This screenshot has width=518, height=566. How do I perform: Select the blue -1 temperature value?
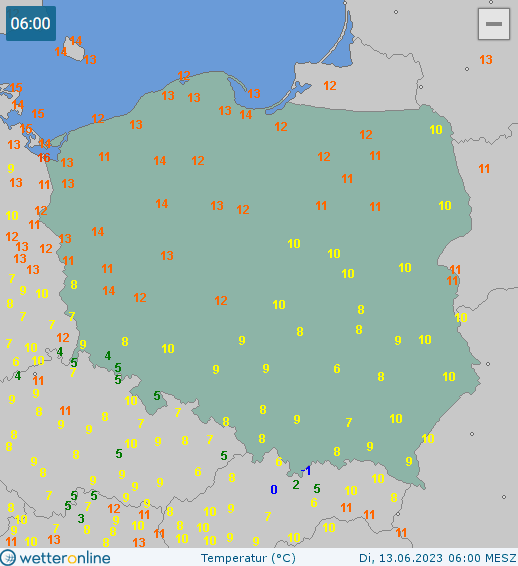coord(306,471)
